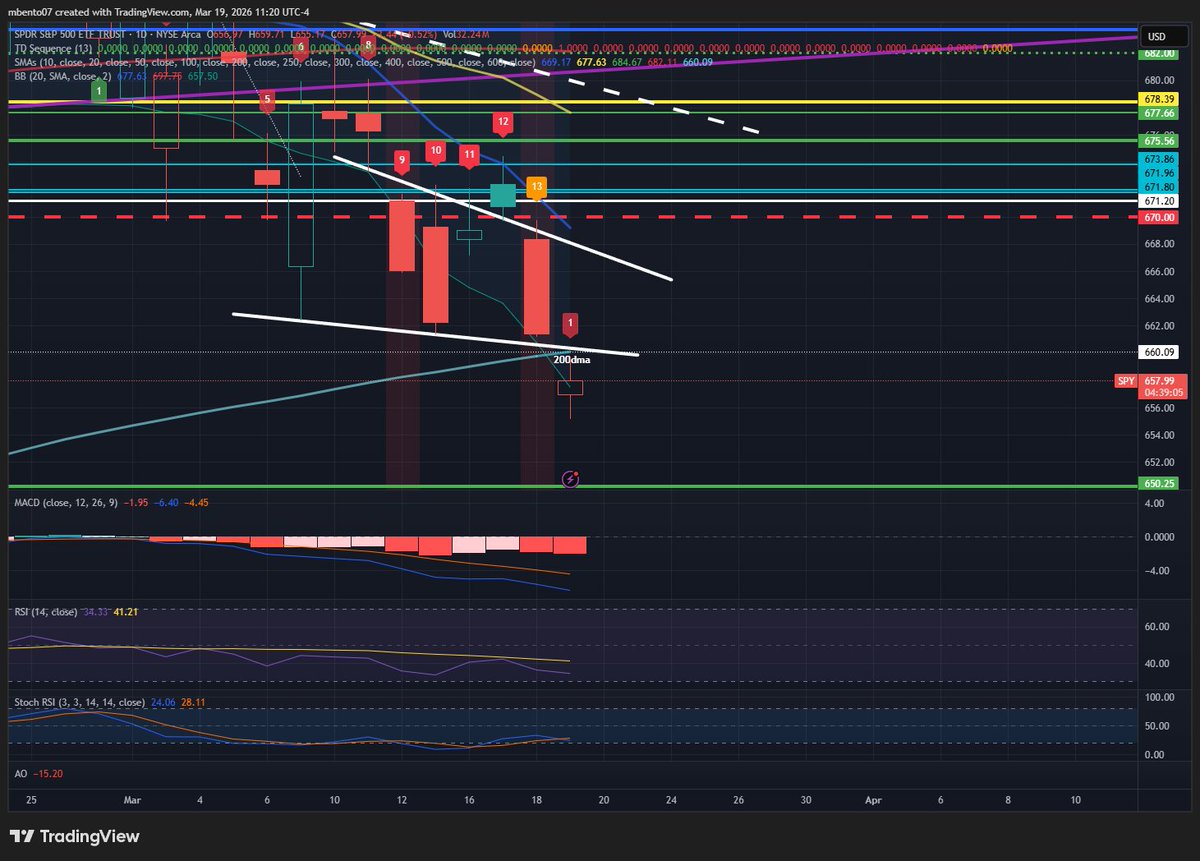Click the Mar label on date axis
The width and height of the screenshot is (1200, 861).
click(x=133, y=800)
